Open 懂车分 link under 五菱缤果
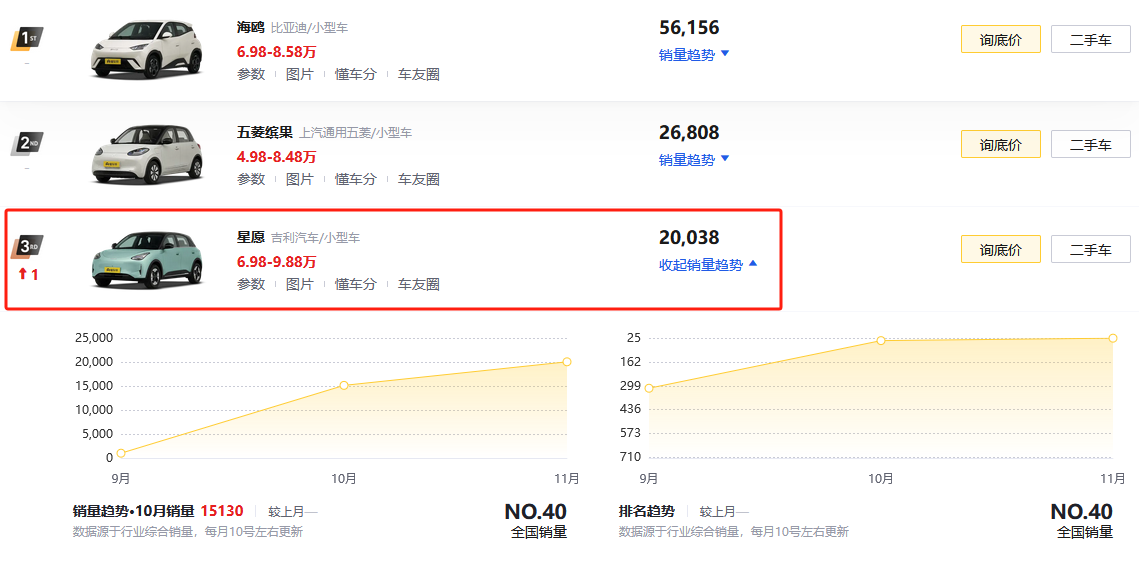1139x568 pixels. (355, 179)
